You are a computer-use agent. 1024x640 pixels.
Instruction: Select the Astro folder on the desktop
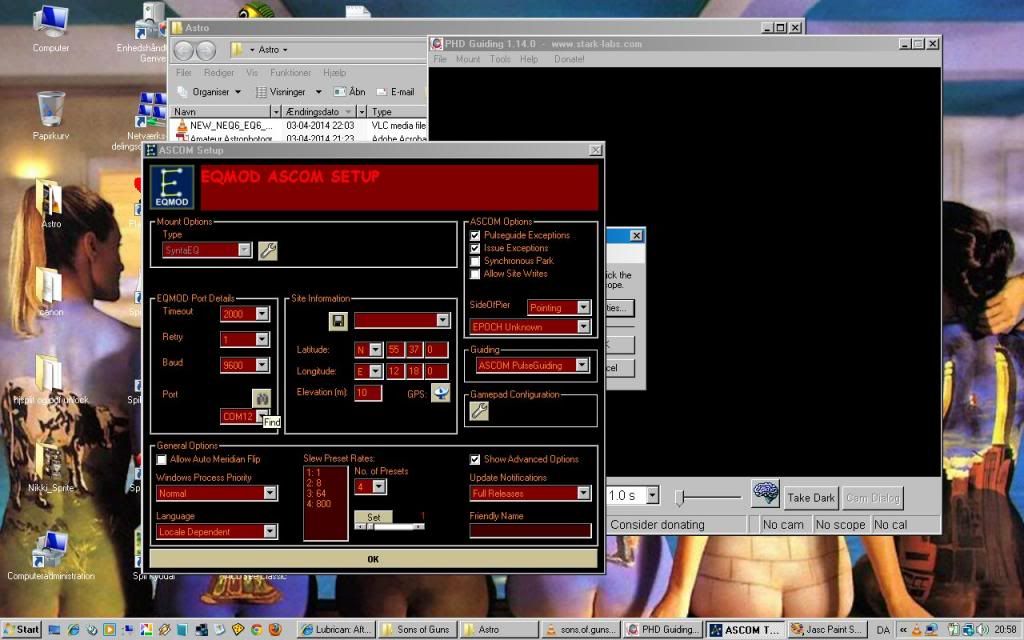click(x=50, y=204)
